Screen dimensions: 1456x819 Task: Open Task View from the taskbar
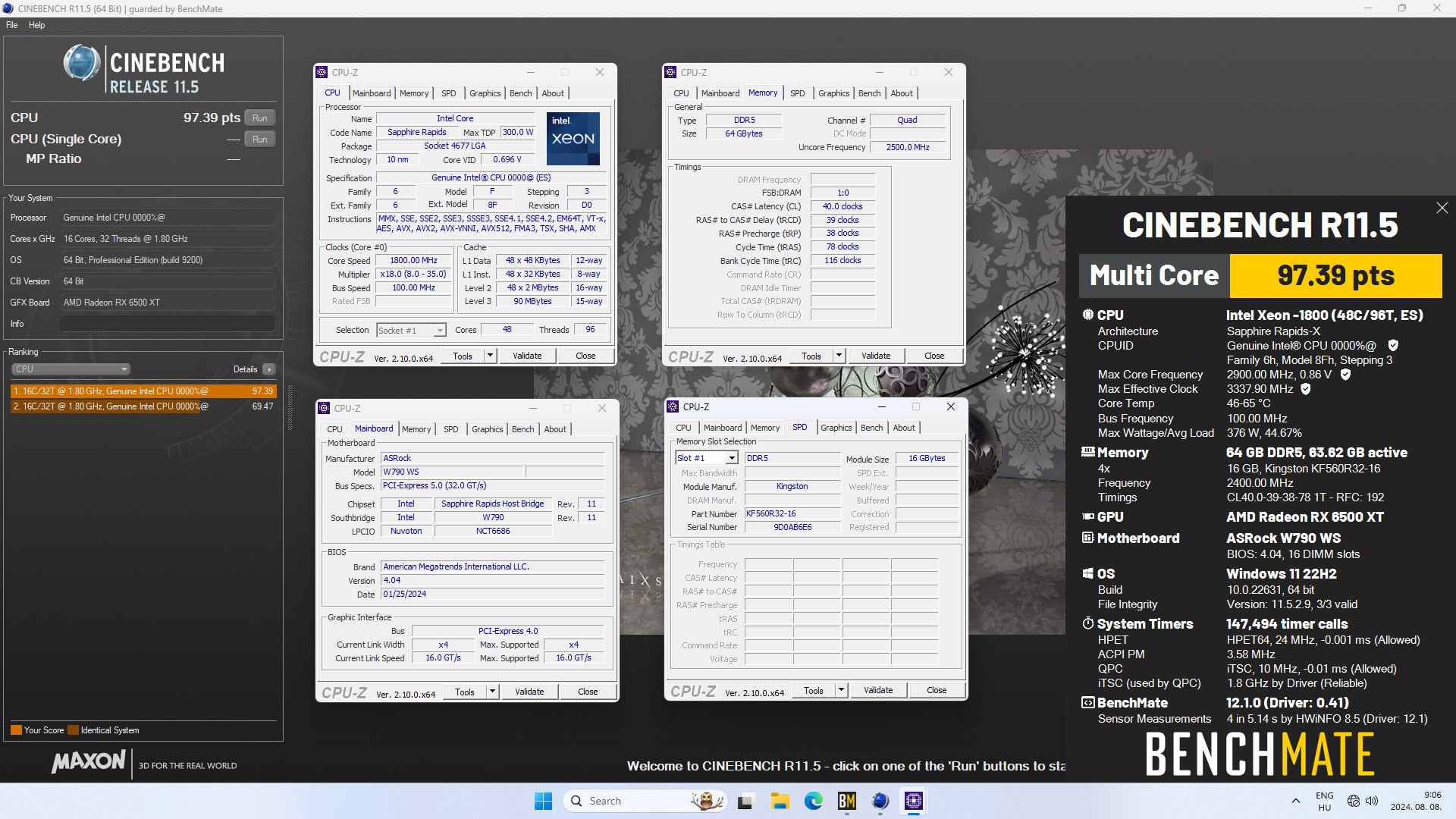point(746,801)
